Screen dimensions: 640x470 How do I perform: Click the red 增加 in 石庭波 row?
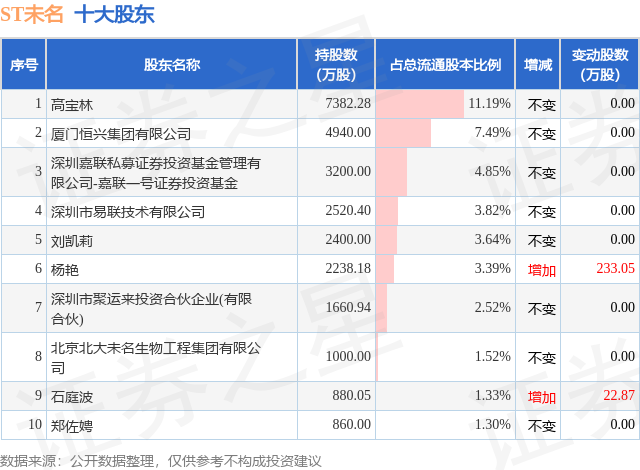click(x=542, y=397)
